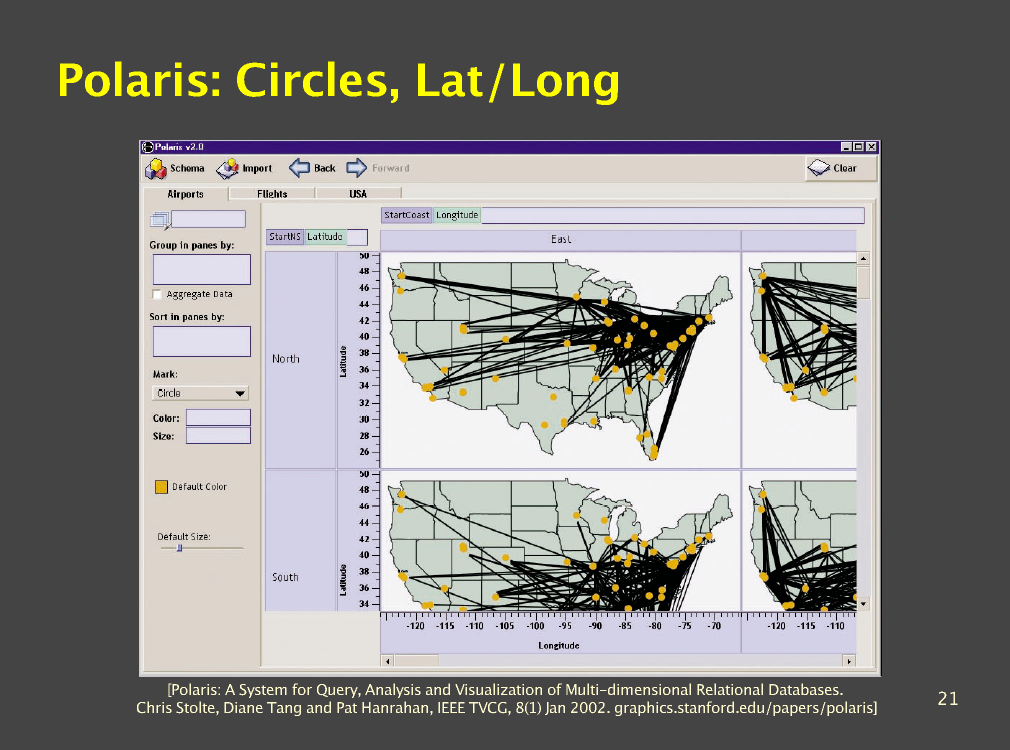Click the empty field next to Latitude chip

coord(357,237)
